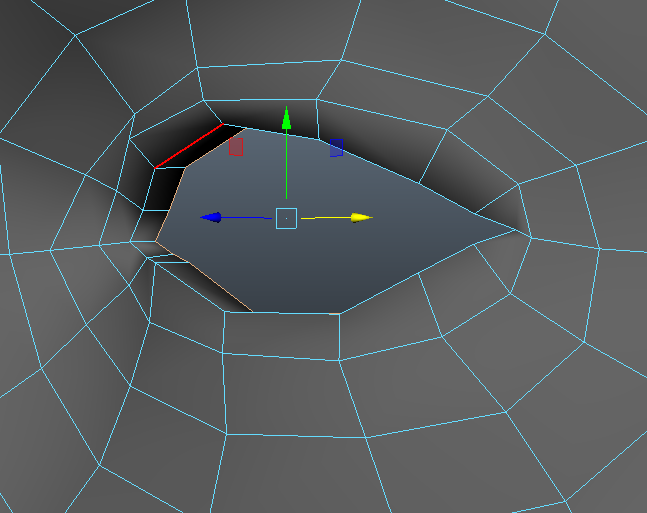
Task: Pick the flat bottom edge of the eye opening
Action: click(295, 313)
